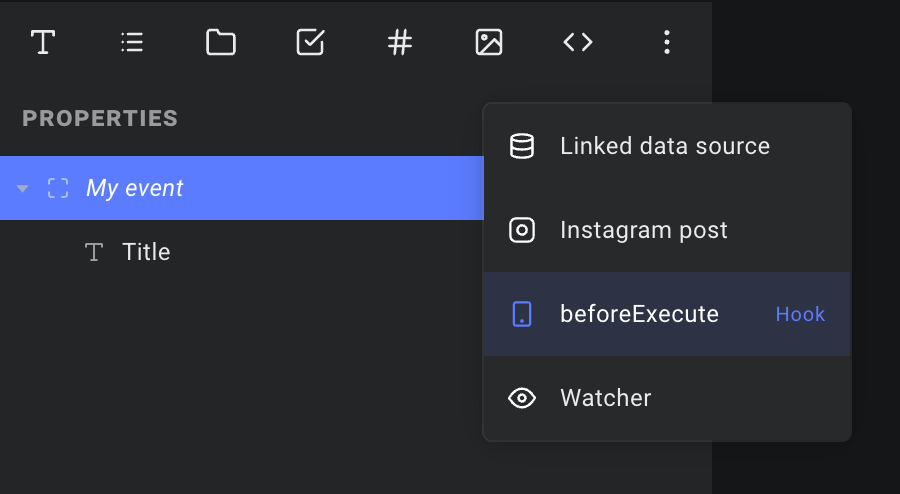Click the T icon beside Title
900x494 pixels.
[94, 252]
